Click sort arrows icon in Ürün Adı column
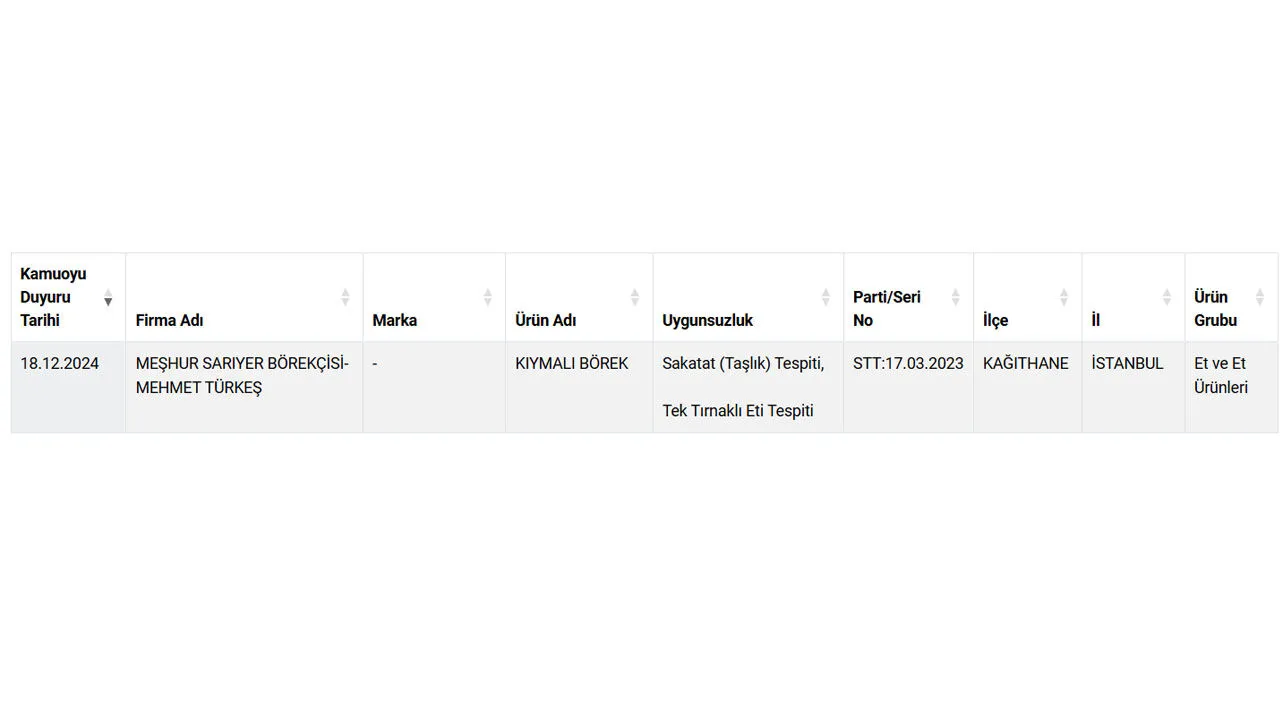 (x=634, y=297)
